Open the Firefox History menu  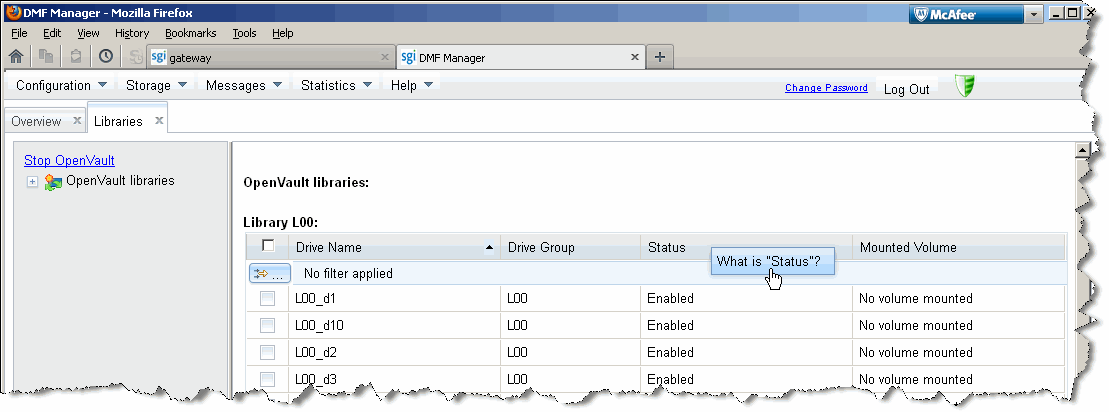pos(132,33)
